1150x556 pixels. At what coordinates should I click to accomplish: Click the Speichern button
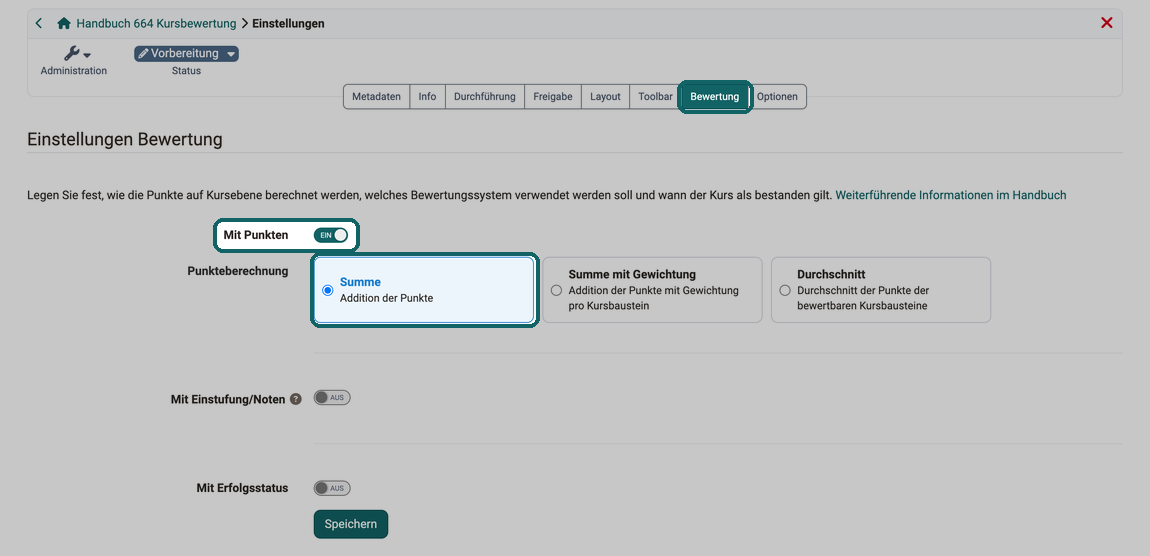pyautogui.click(x=351, y=524)
